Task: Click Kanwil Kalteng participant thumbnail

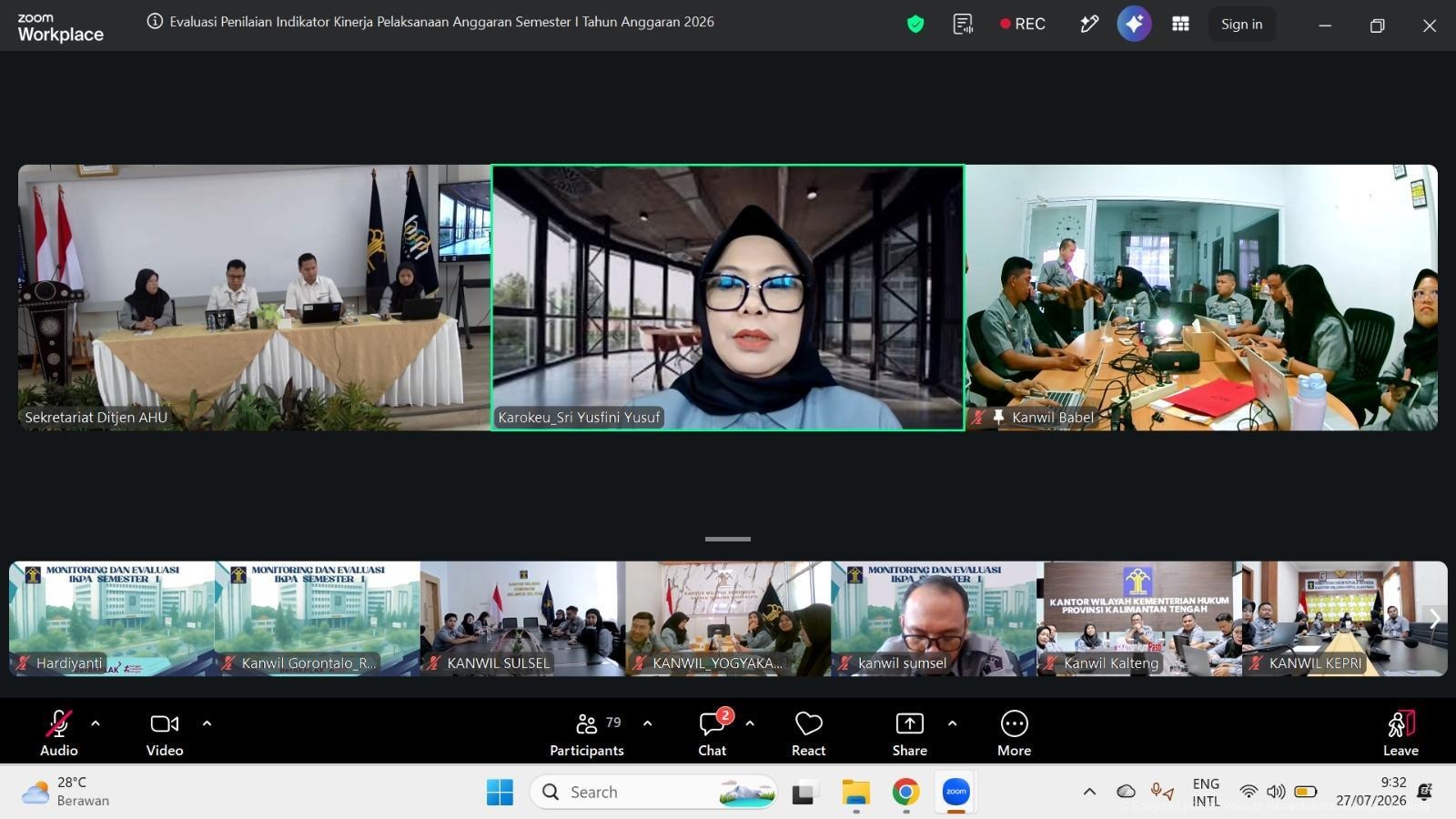Action: [x=1138, y=619]
